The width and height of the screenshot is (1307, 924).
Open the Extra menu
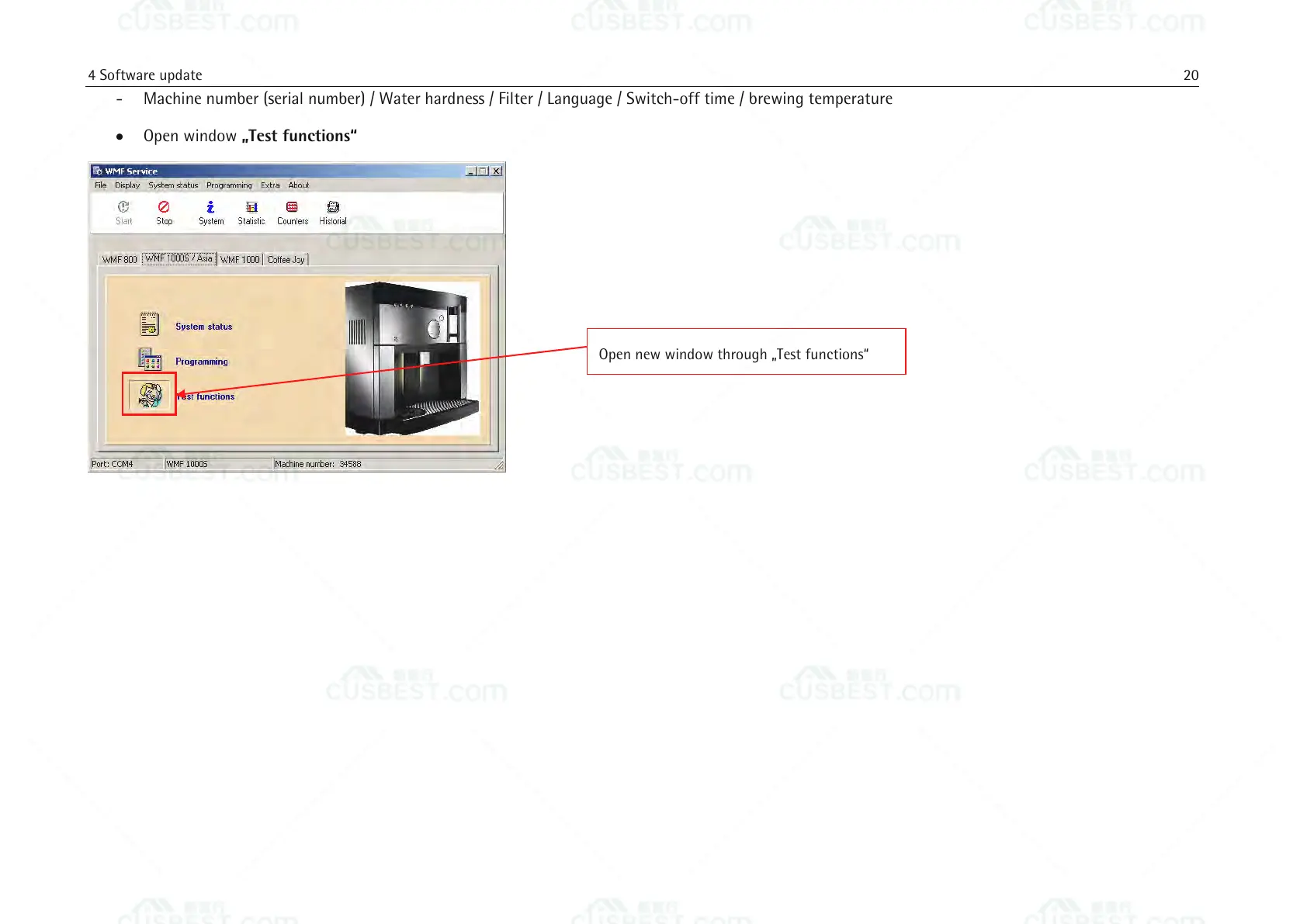pos(270,185)
